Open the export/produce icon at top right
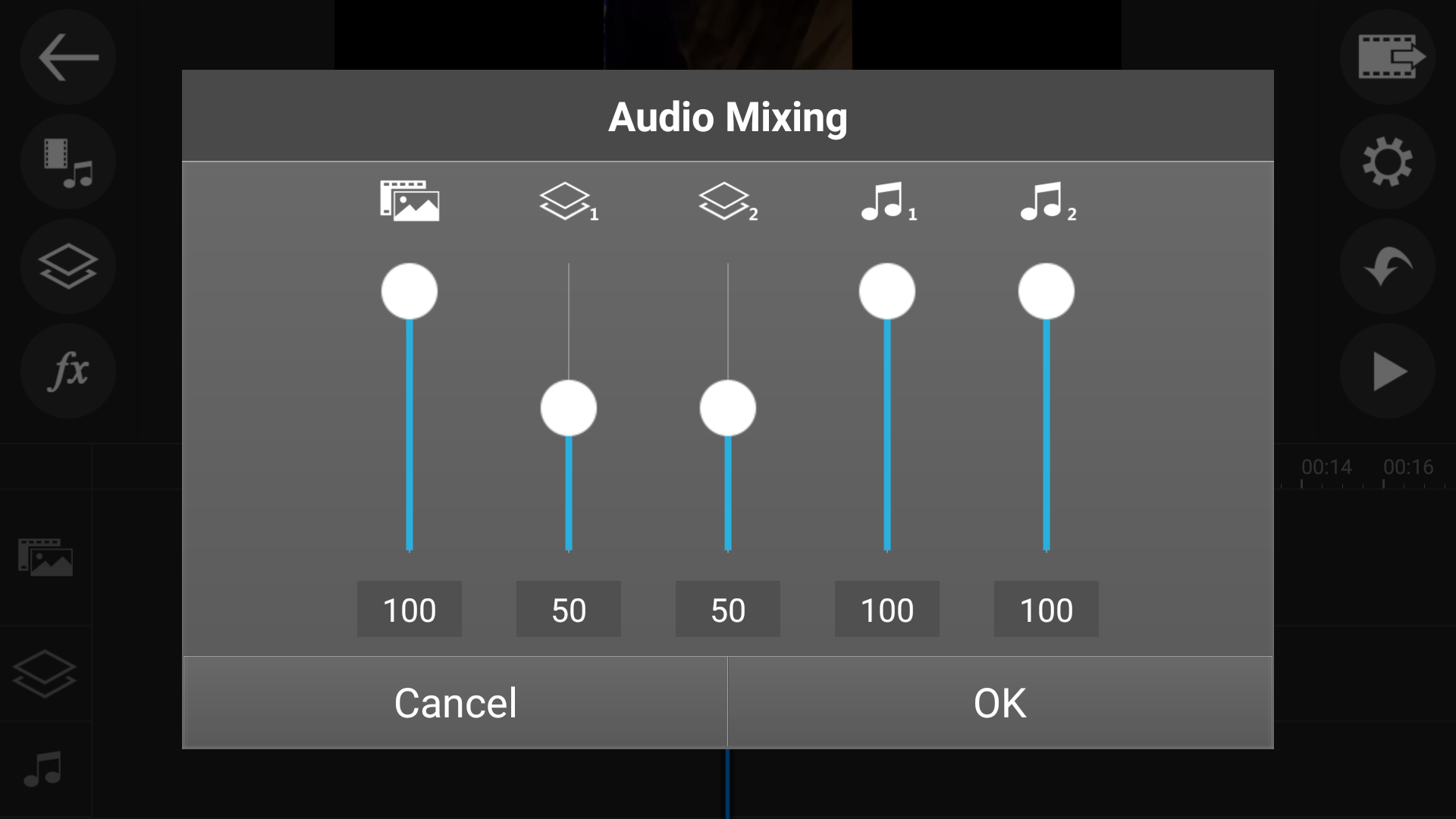Screen dimensions: 1456x819 pos(1387,57)
